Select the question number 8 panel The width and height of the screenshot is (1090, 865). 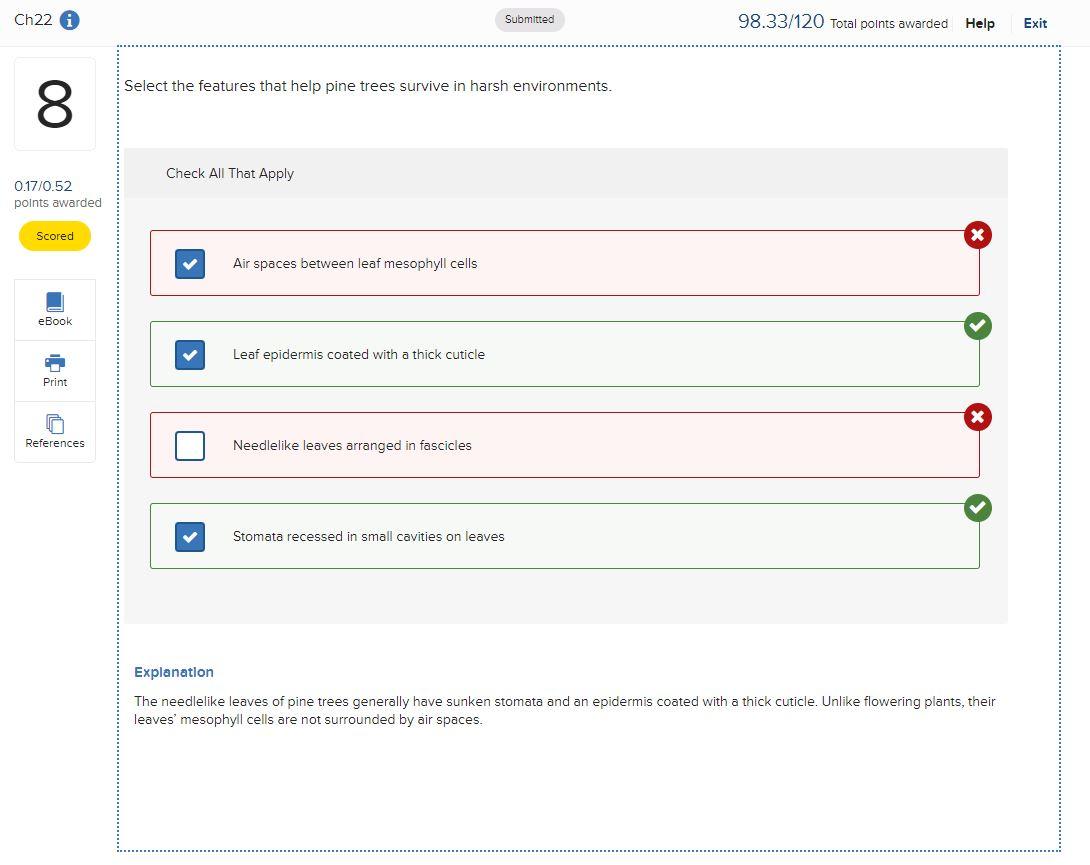(x=54, y=103)
